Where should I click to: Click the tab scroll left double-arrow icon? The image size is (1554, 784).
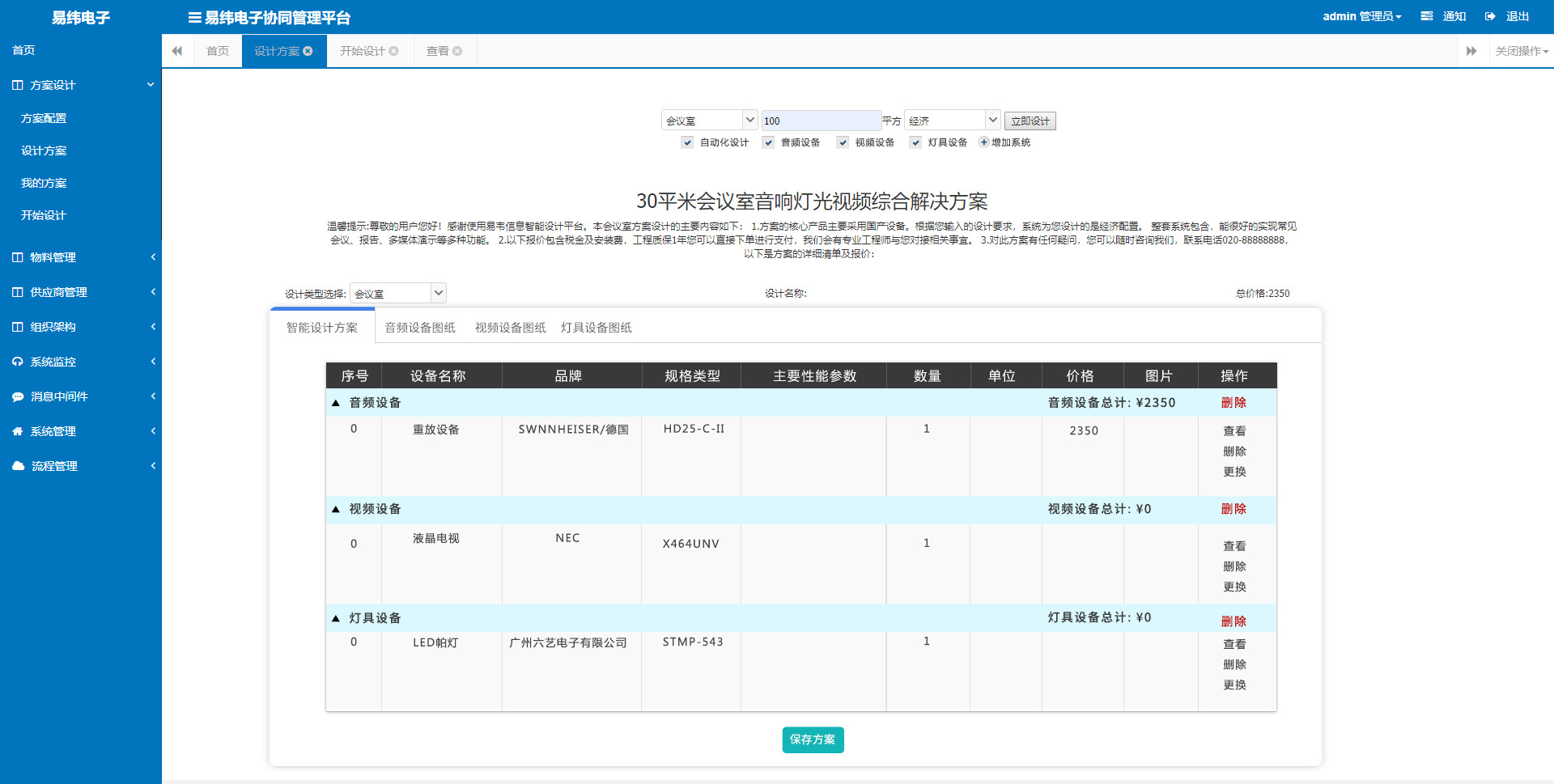click(x=177, y=51)
